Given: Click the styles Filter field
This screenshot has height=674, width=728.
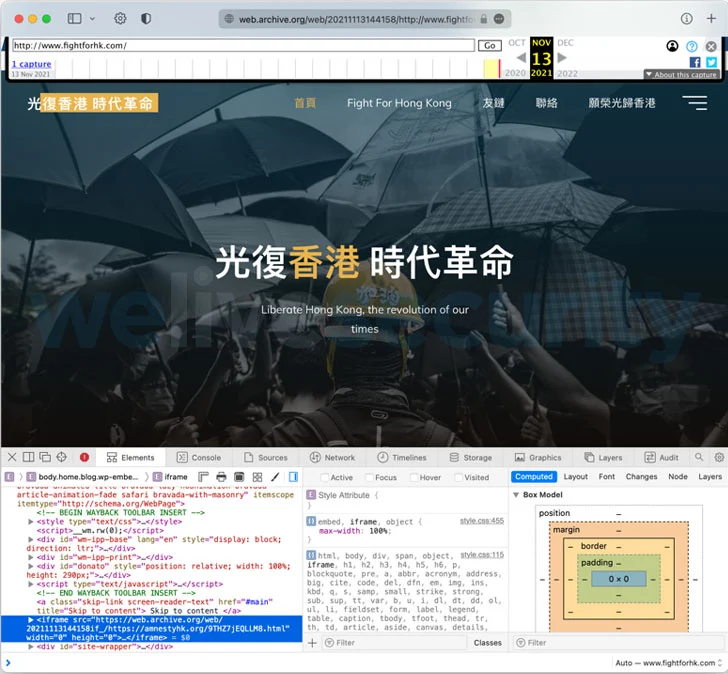Looking at the screenshot, I should (395, 642).
